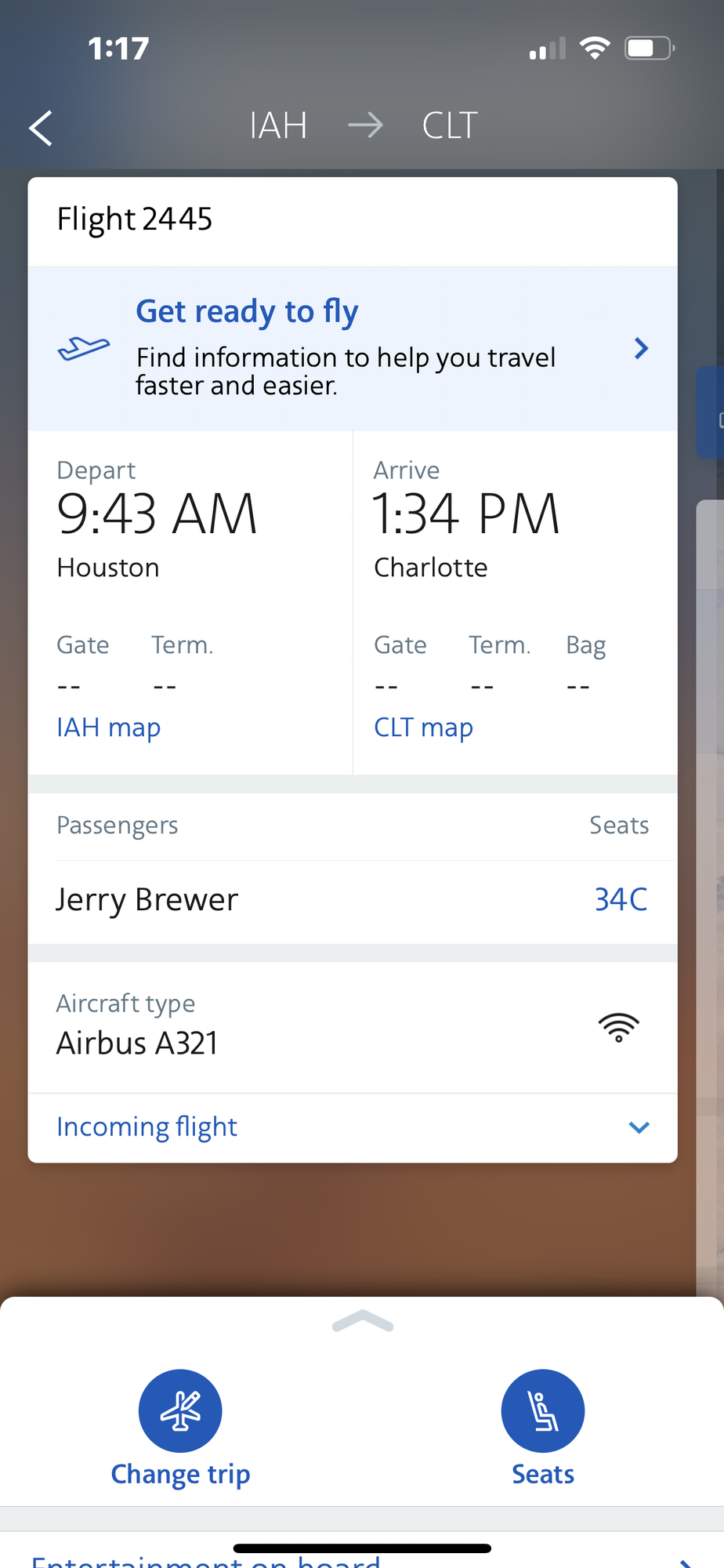Click the Incoming flight chevron arrow
This screenshot has width=724, height=1568.
[x=639, y=1127]
